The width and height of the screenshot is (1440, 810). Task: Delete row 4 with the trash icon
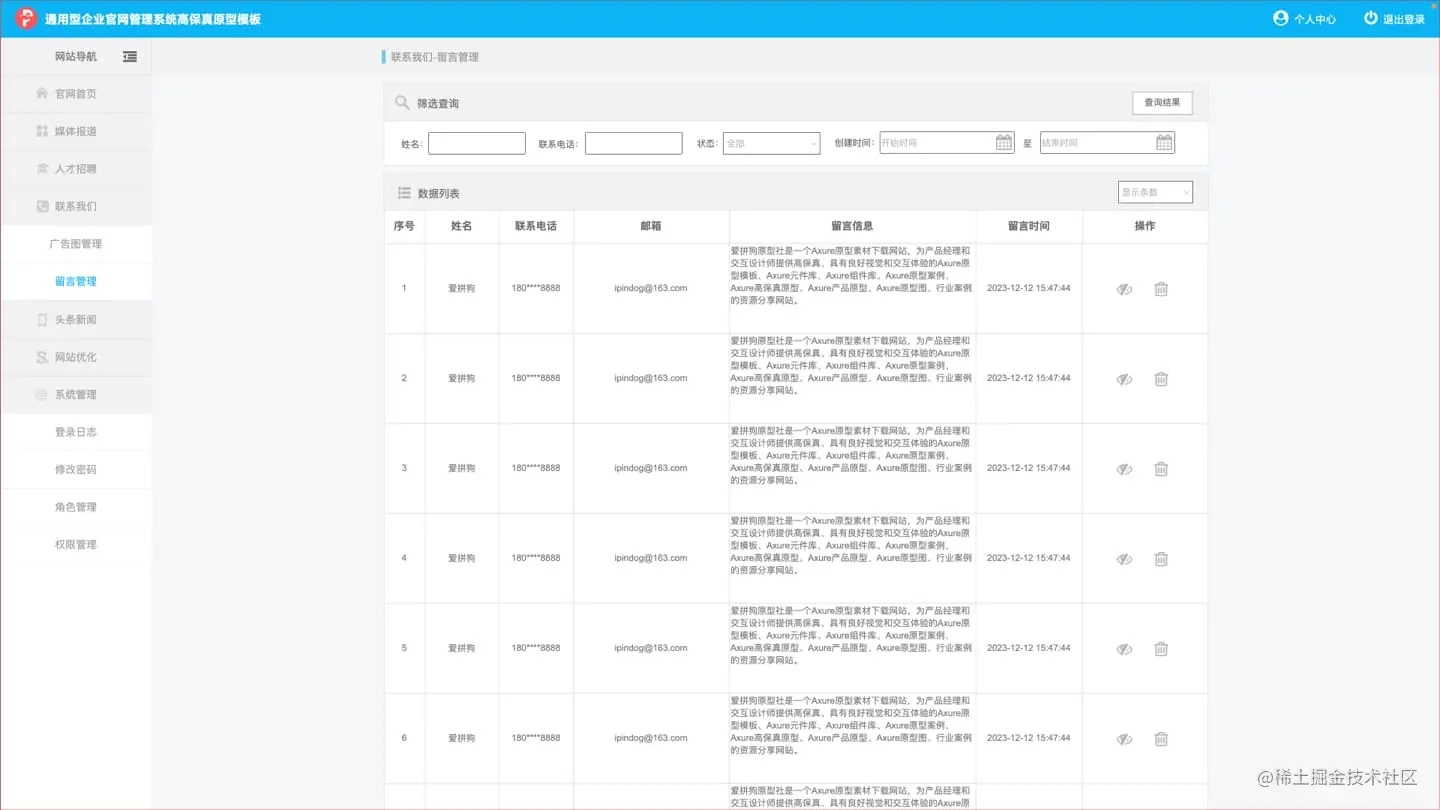tap(1161, 559)
